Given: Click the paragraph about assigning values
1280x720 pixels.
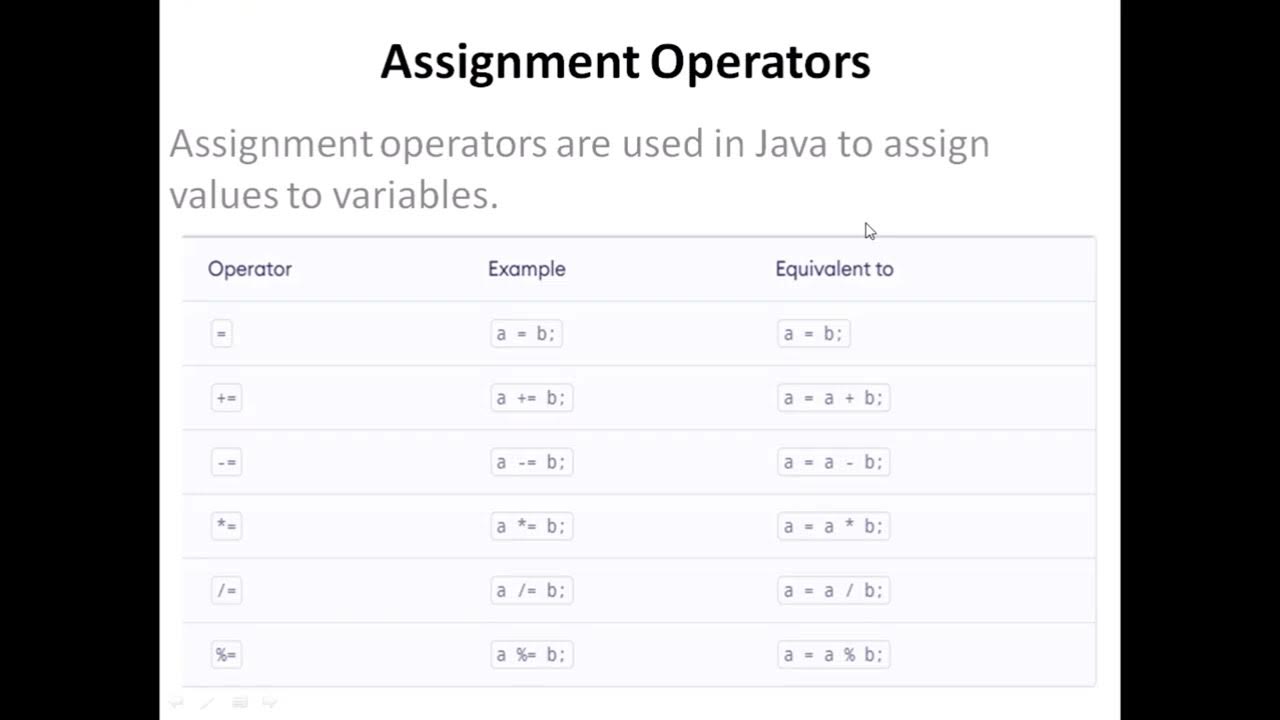Looking at the screenshot, I should point(579,169).
